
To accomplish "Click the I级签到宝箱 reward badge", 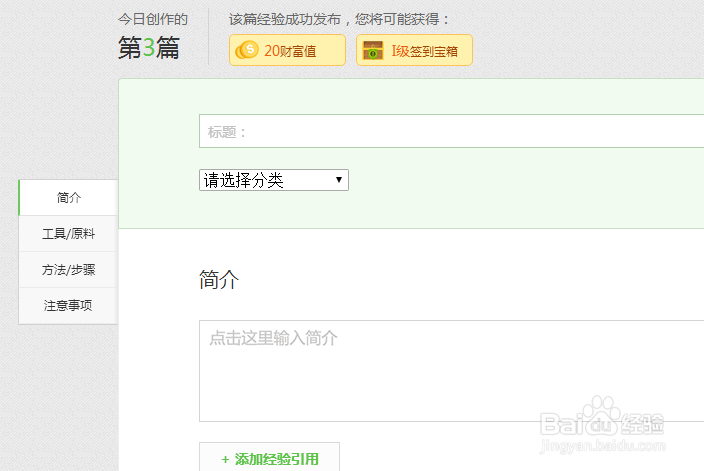I will pos(414,50).
